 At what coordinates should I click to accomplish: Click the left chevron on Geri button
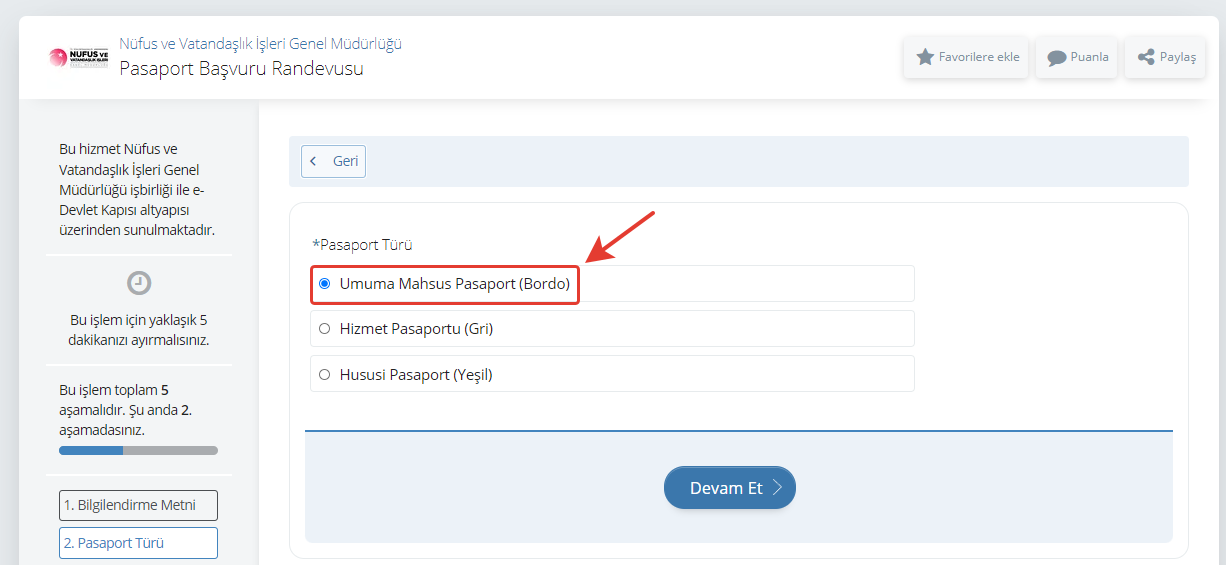[x=314, y=161]
